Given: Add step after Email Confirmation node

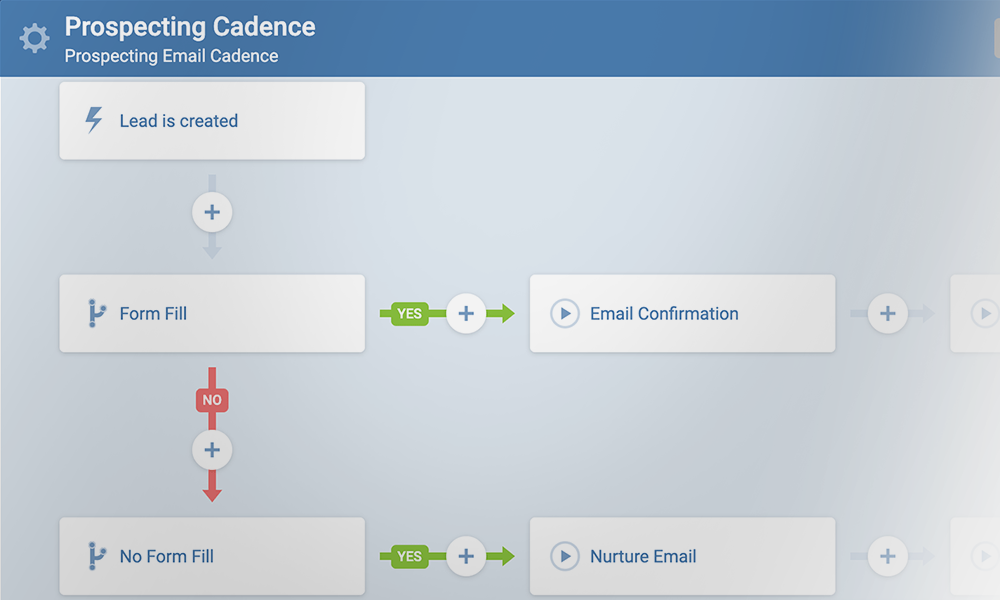Looking at the screenshot, I should tap(887, 313).
